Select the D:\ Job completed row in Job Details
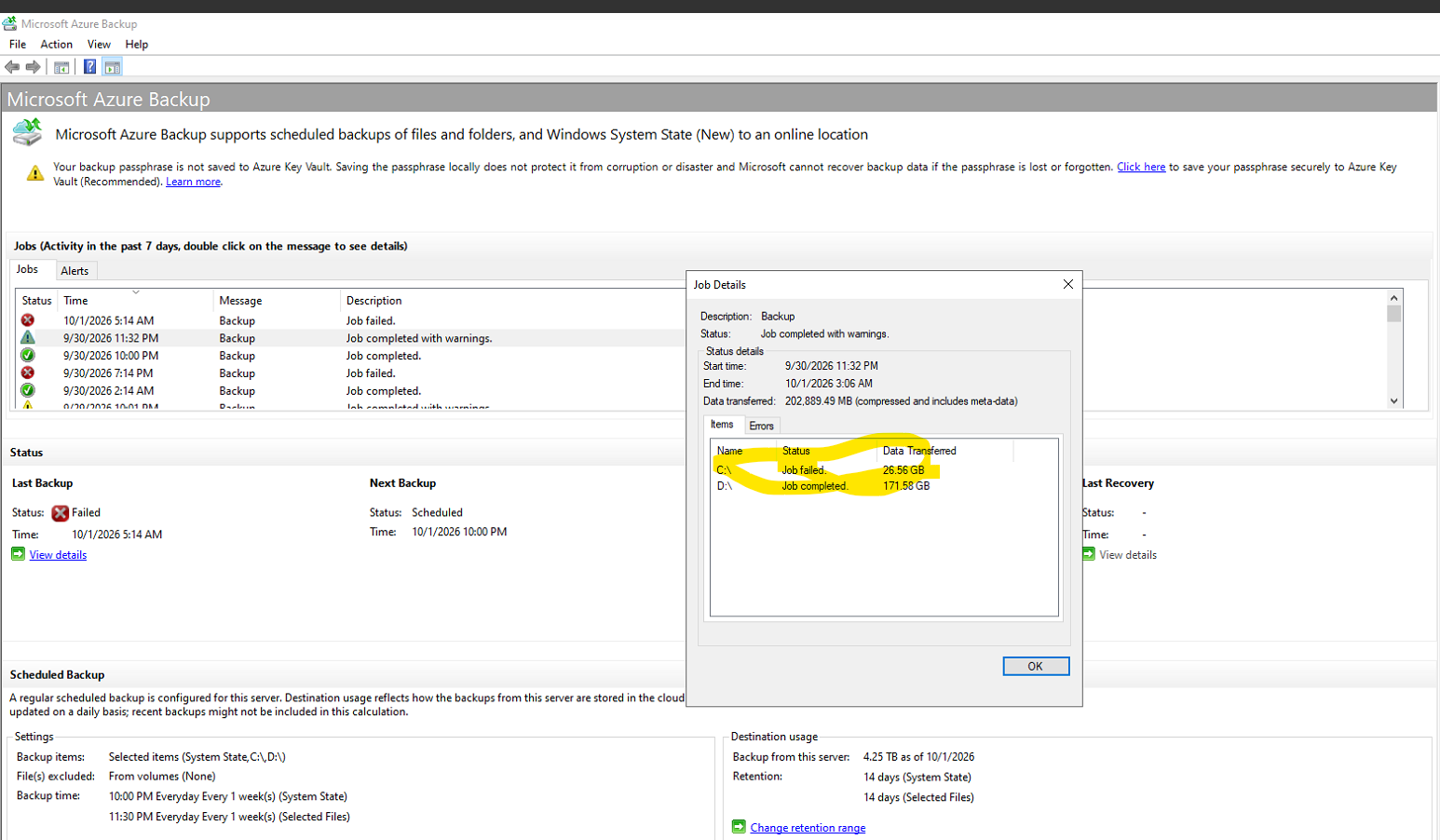The image size is (1440, 840). pos(884,486)
